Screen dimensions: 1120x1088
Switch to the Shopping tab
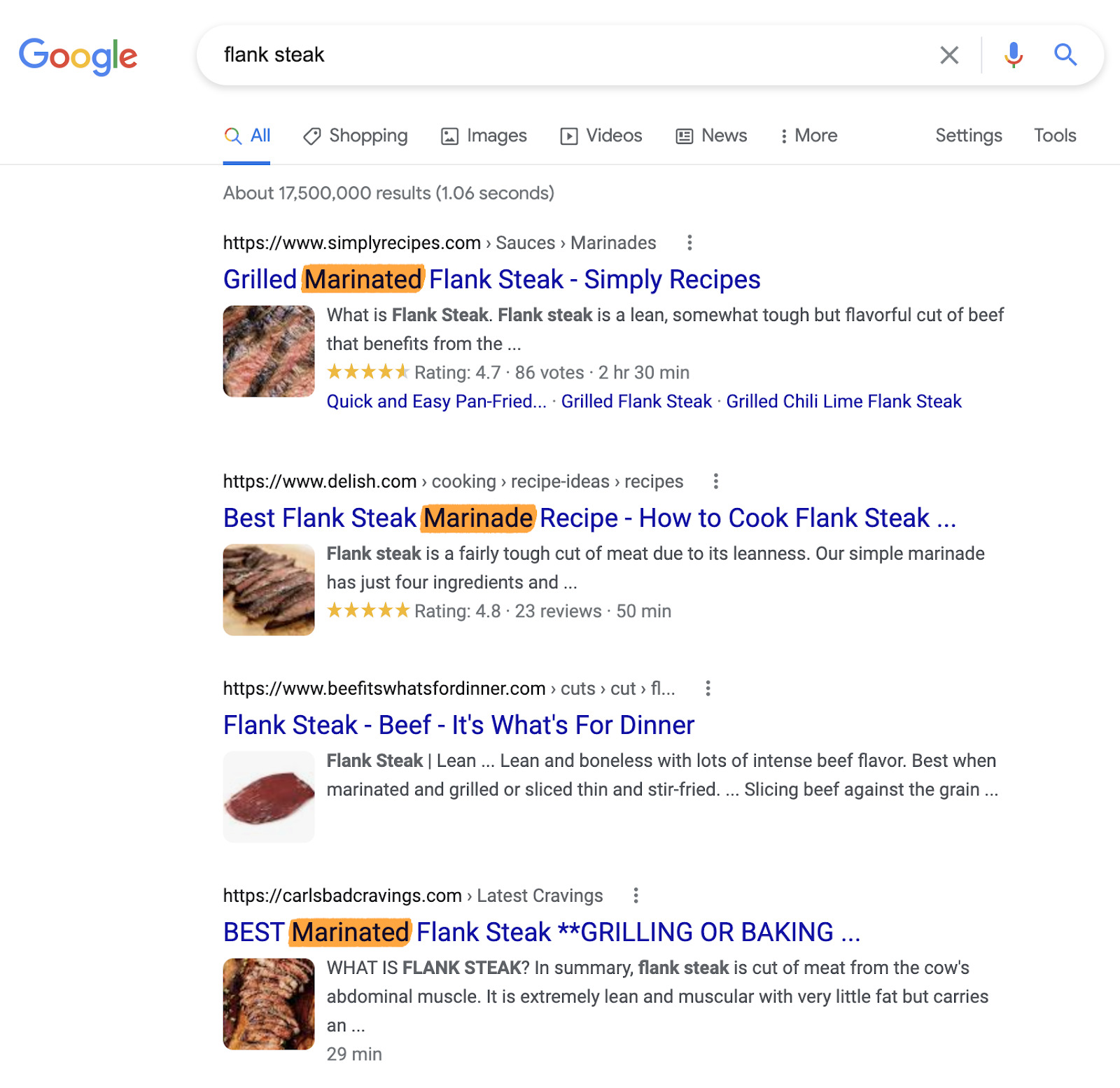coord(356,136)
